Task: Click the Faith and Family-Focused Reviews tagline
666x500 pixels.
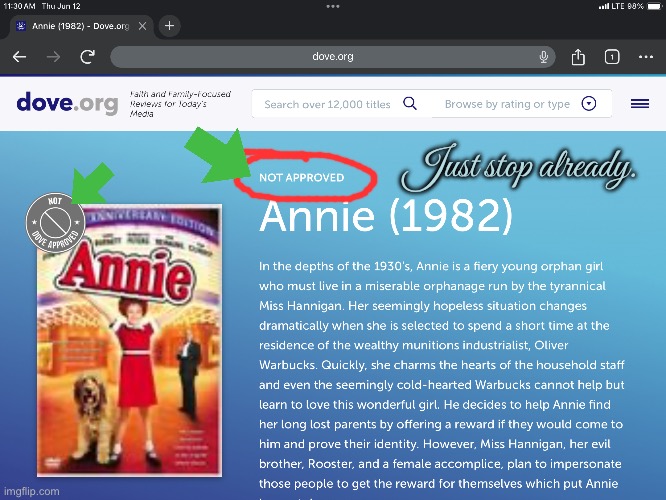Action: [x=180, y=104]
